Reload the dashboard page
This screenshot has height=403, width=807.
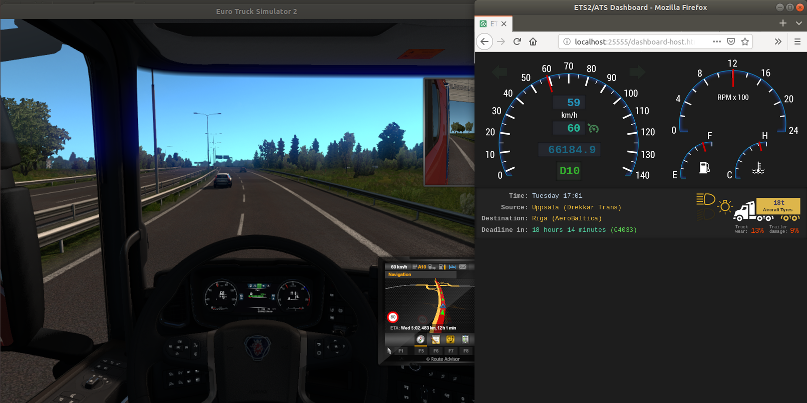[x=517, y=42]
